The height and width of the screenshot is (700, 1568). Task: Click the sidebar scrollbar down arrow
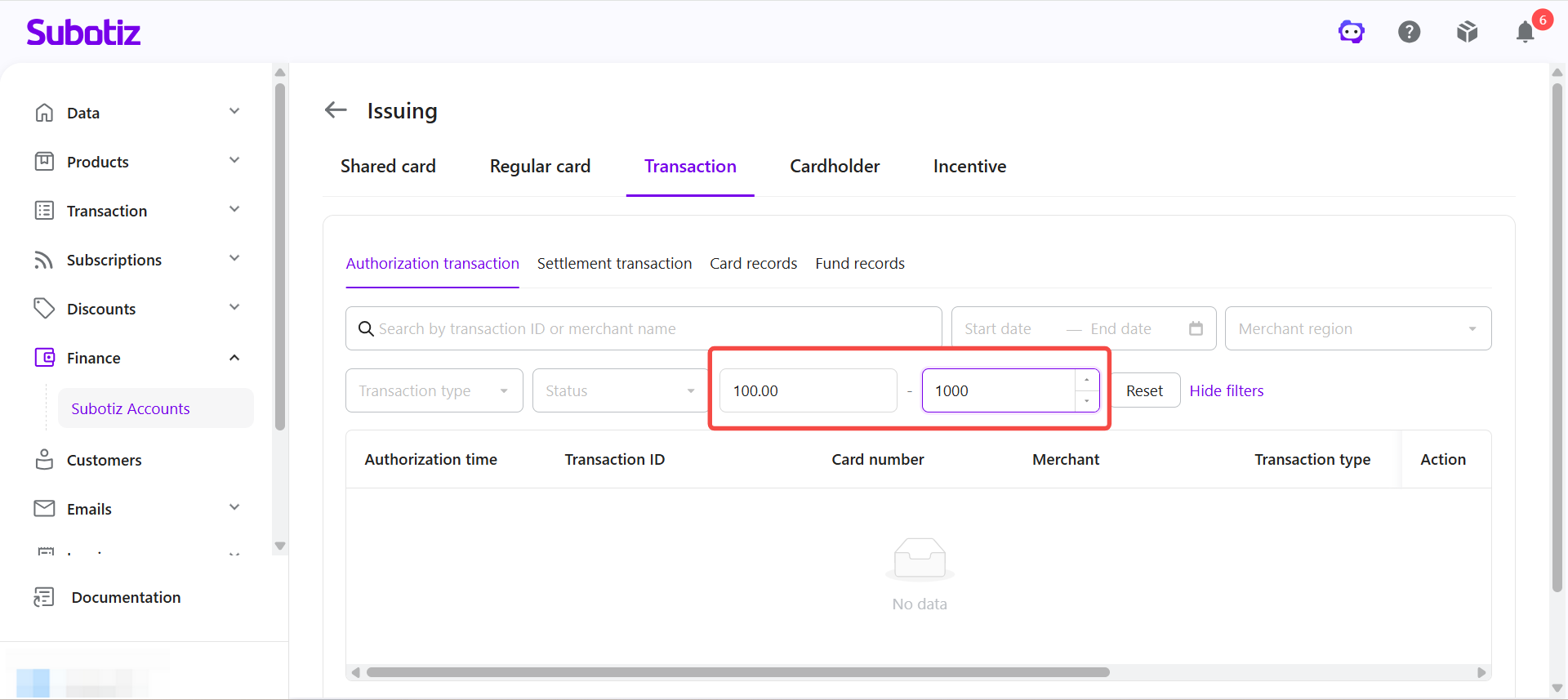point(280,546)
